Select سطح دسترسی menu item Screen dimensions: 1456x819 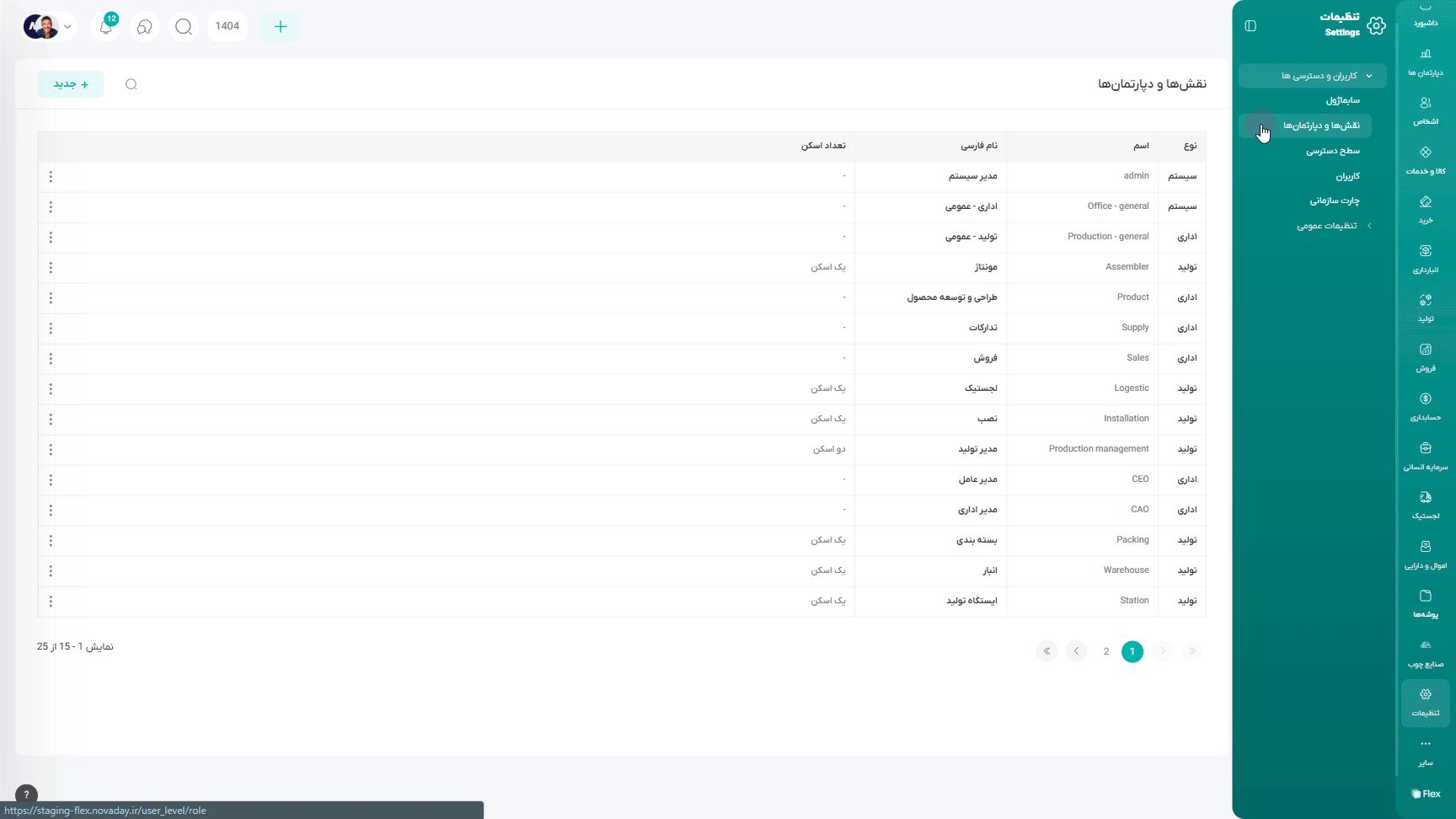pos(1332,151)
